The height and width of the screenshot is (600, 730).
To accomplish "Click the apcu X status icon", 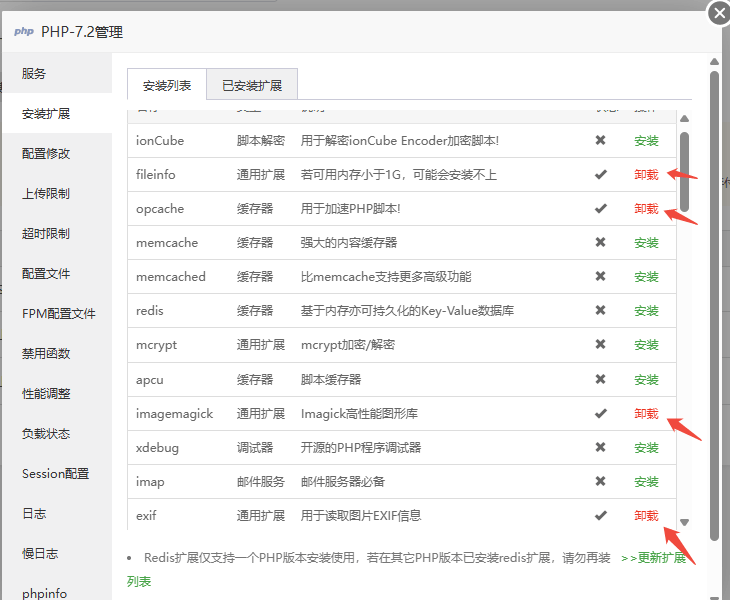I will coord(601,379).
